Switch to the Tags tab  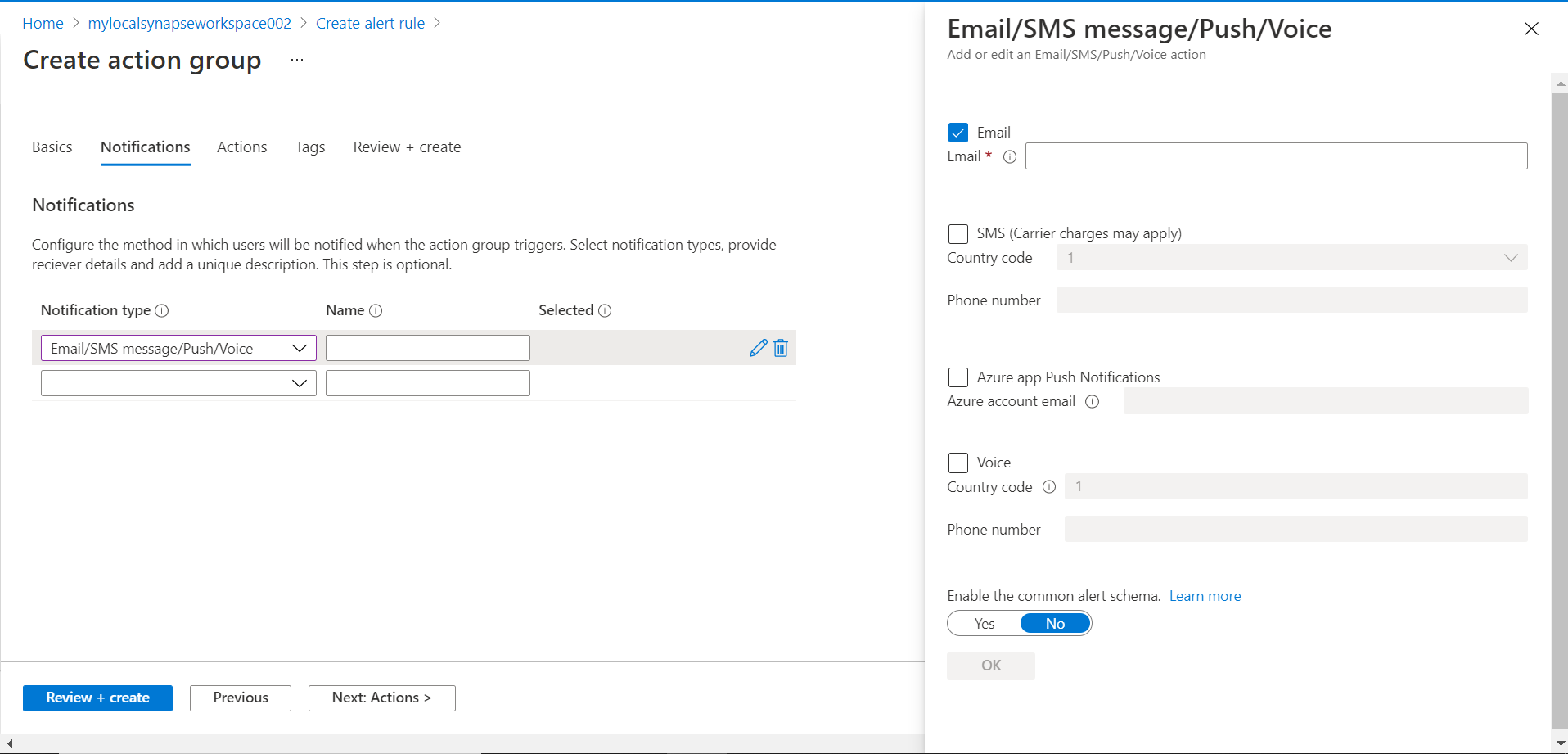[310, 147]
